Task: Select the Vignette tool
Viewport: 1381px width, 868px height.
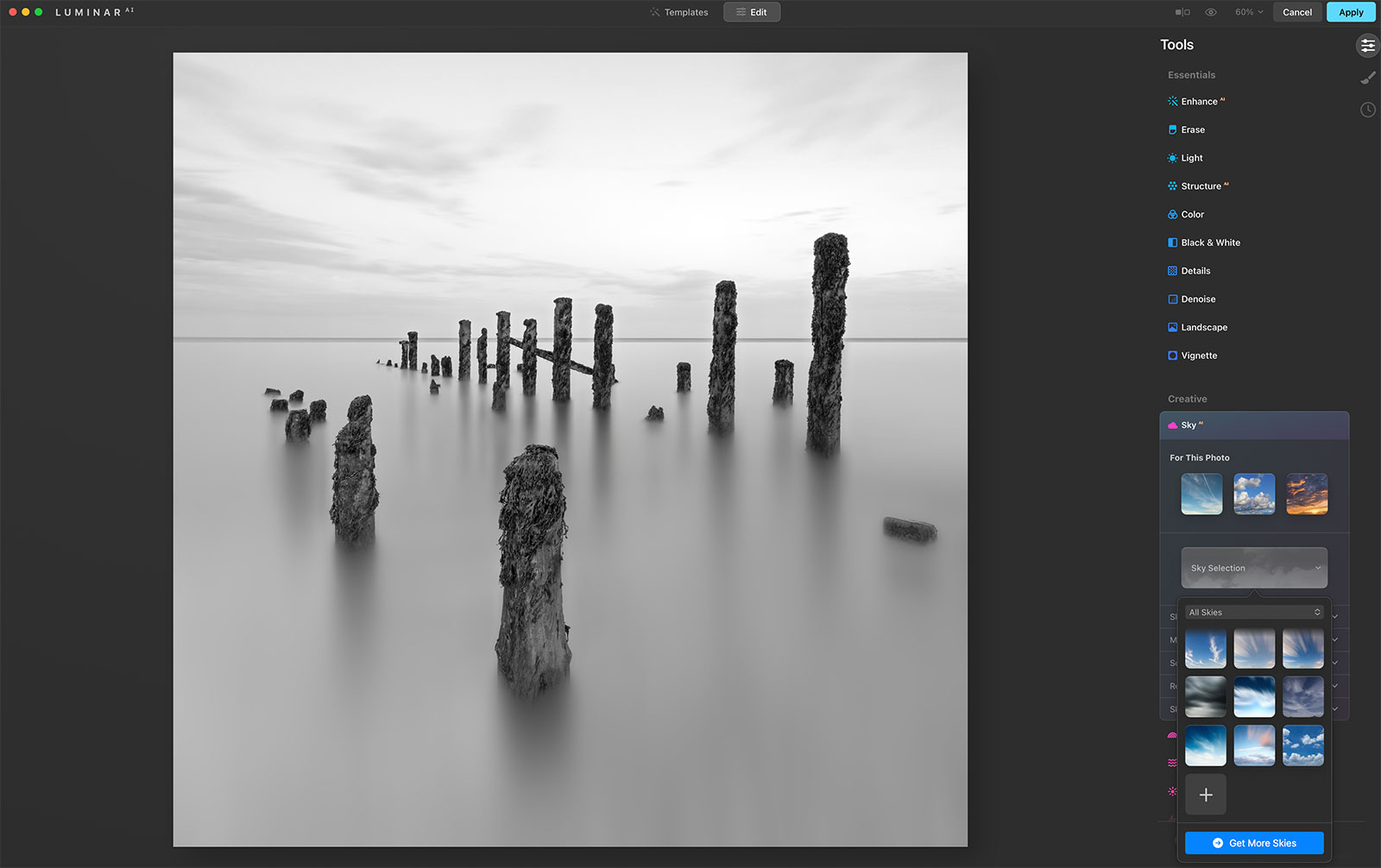Action: (x=1199, y=355)
